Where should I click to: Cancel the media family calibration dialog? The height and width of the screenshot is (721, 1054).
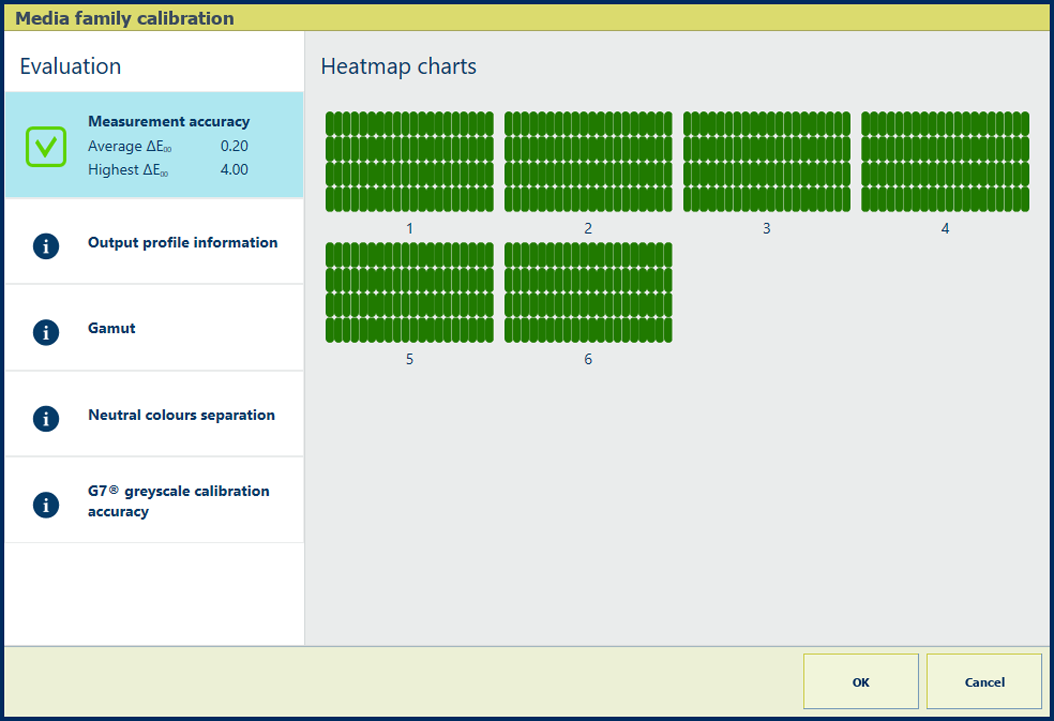(984, 682)
